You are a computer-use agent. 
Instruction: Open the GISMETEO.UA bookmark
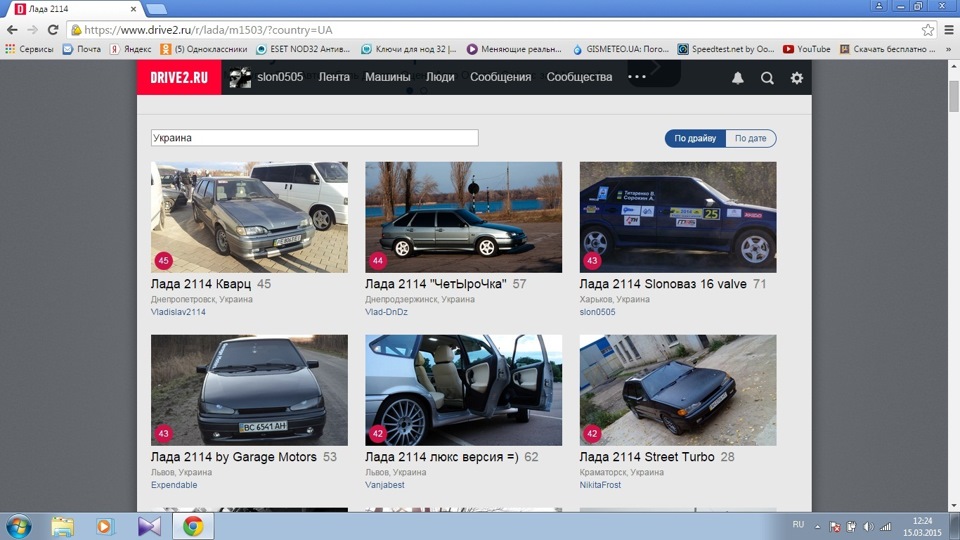point(621,49)
